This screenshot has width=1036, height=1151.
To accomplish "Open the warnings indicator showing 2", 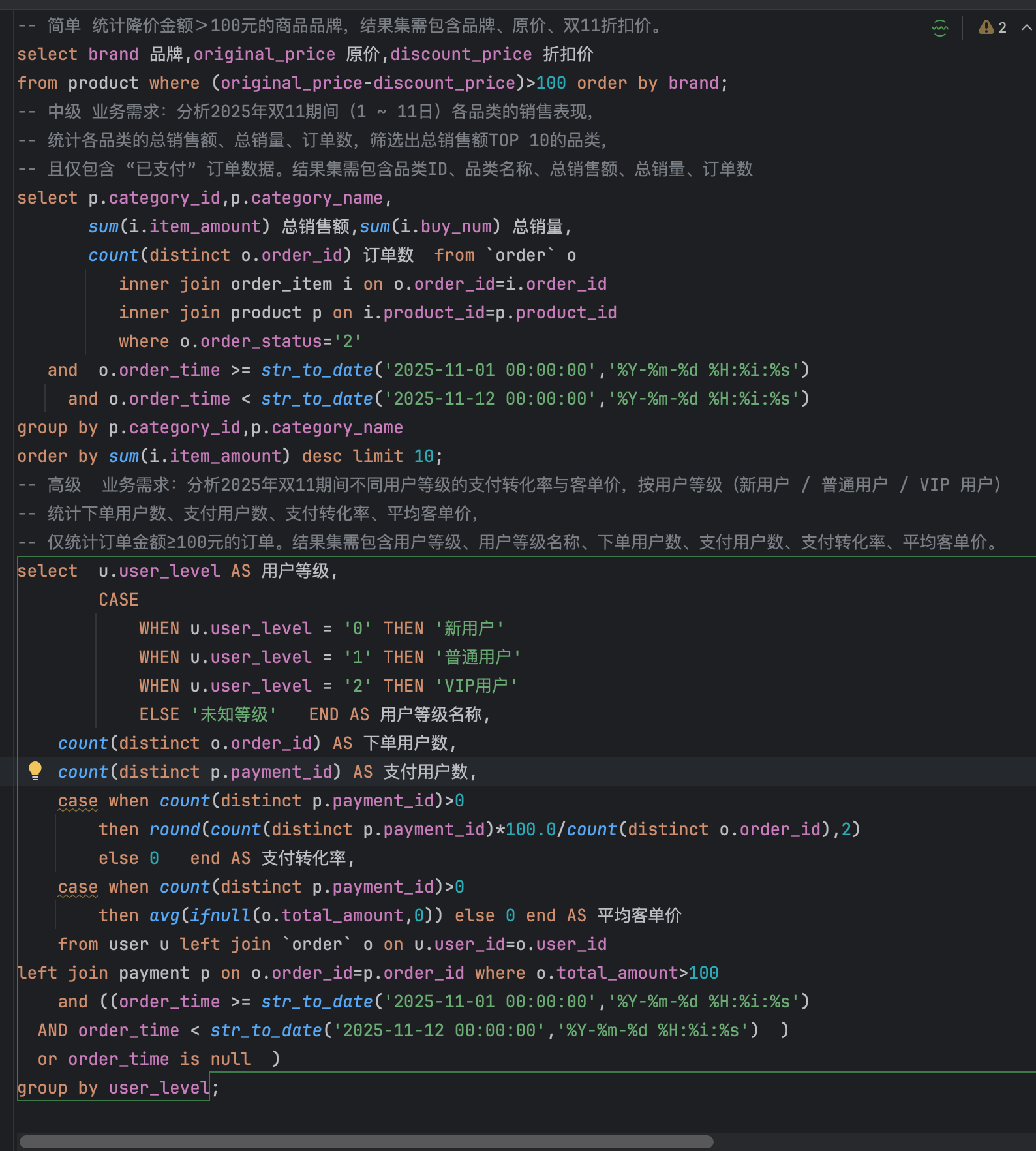I will coord(992,27).
